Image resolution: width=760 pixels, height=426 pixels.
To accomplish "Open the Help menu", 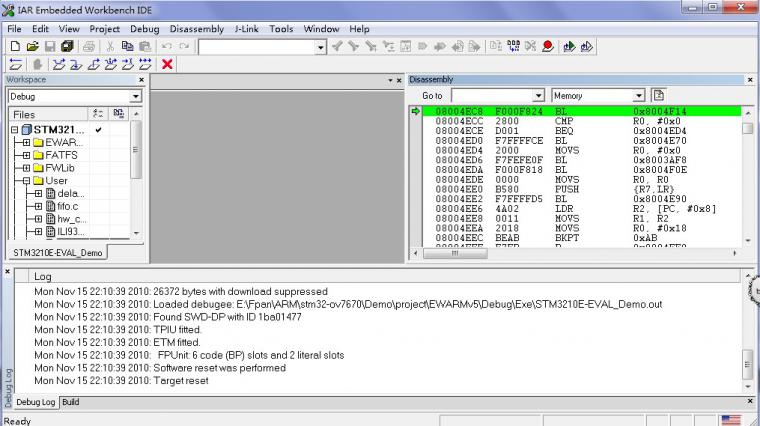I will click(359, 29).
